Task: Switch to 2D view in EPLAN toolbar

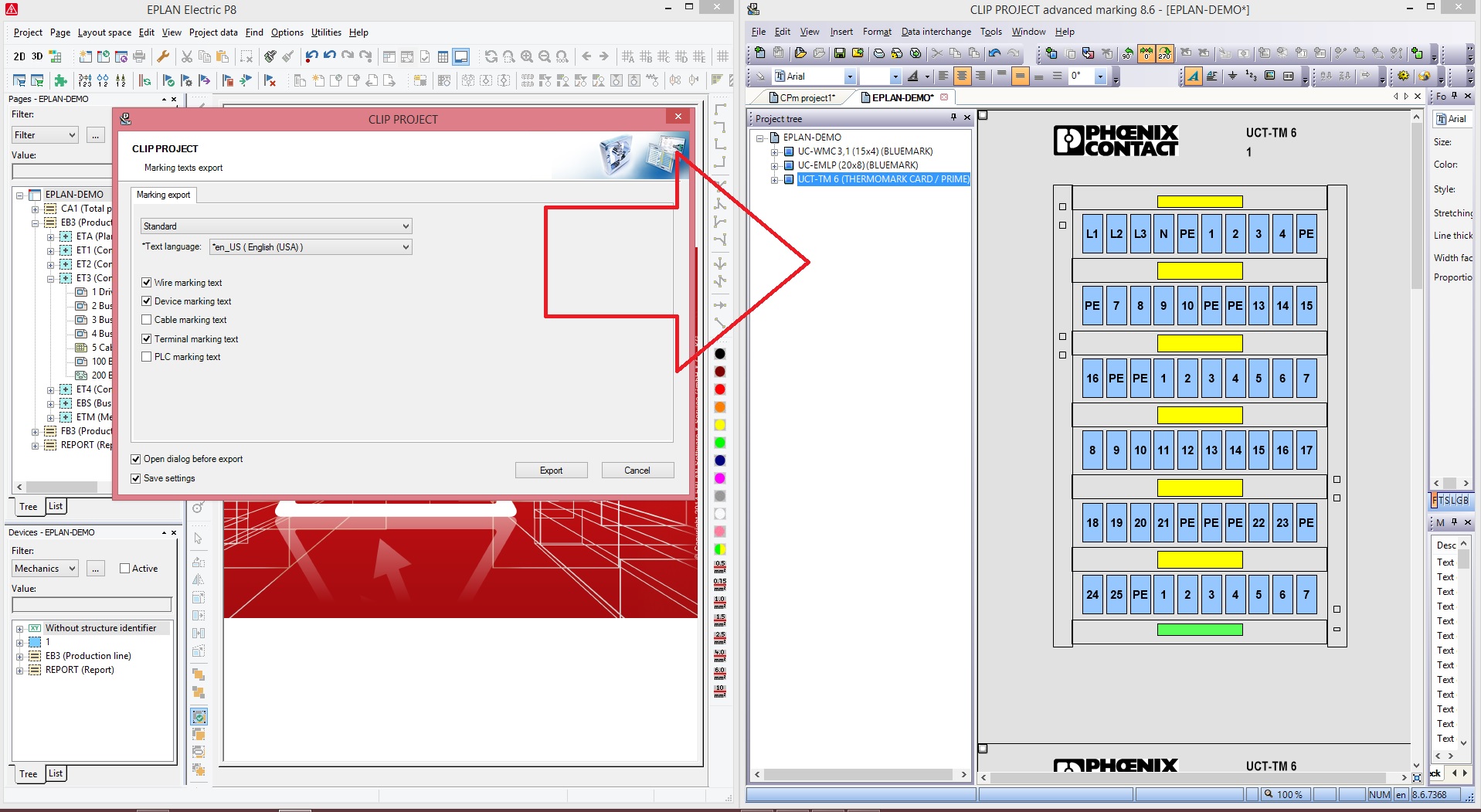Action: pyautogui.click(x=19, y=56)
